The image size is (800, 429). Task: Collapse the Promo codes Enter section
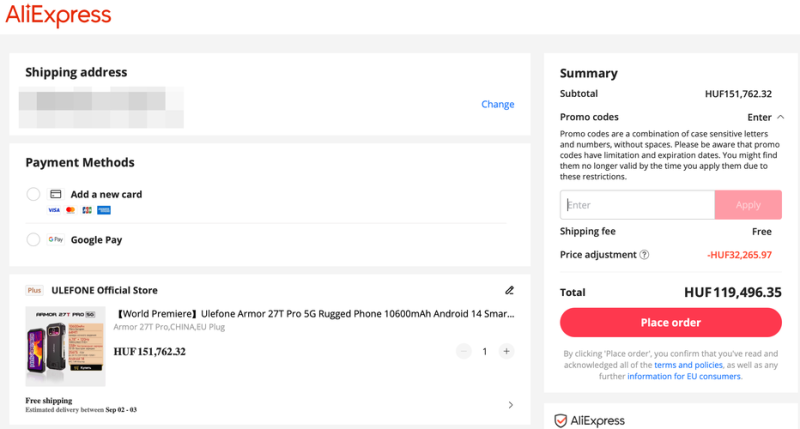coord(766,117)
